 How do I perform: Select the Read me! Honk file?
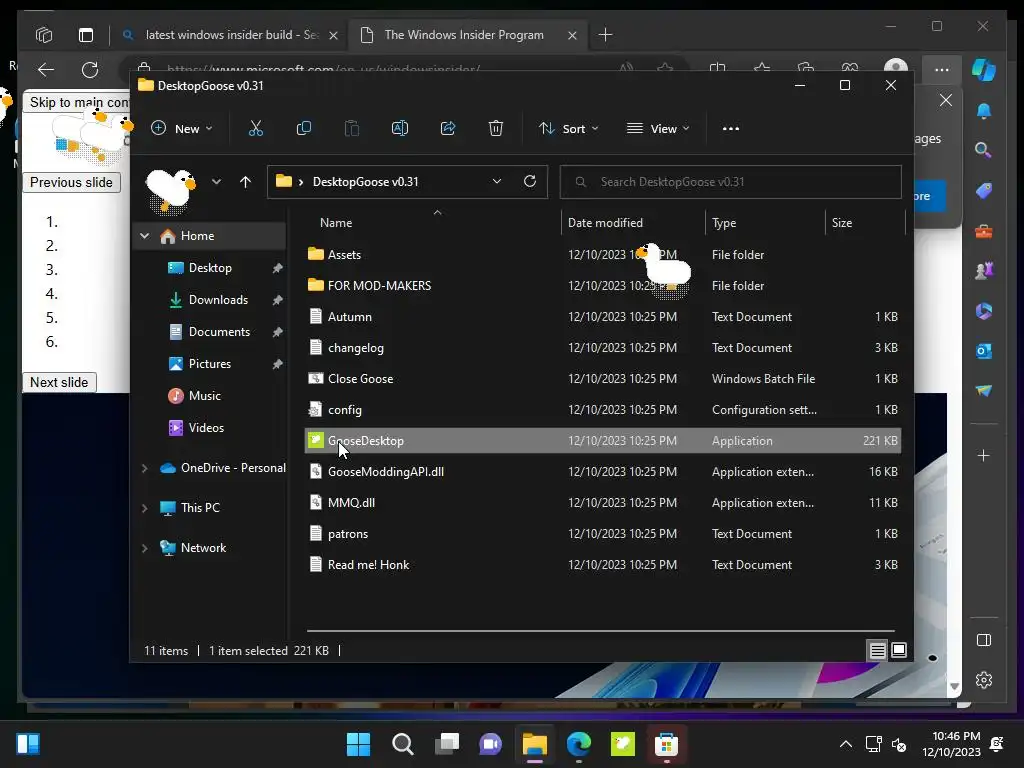[x=603, y=565]
